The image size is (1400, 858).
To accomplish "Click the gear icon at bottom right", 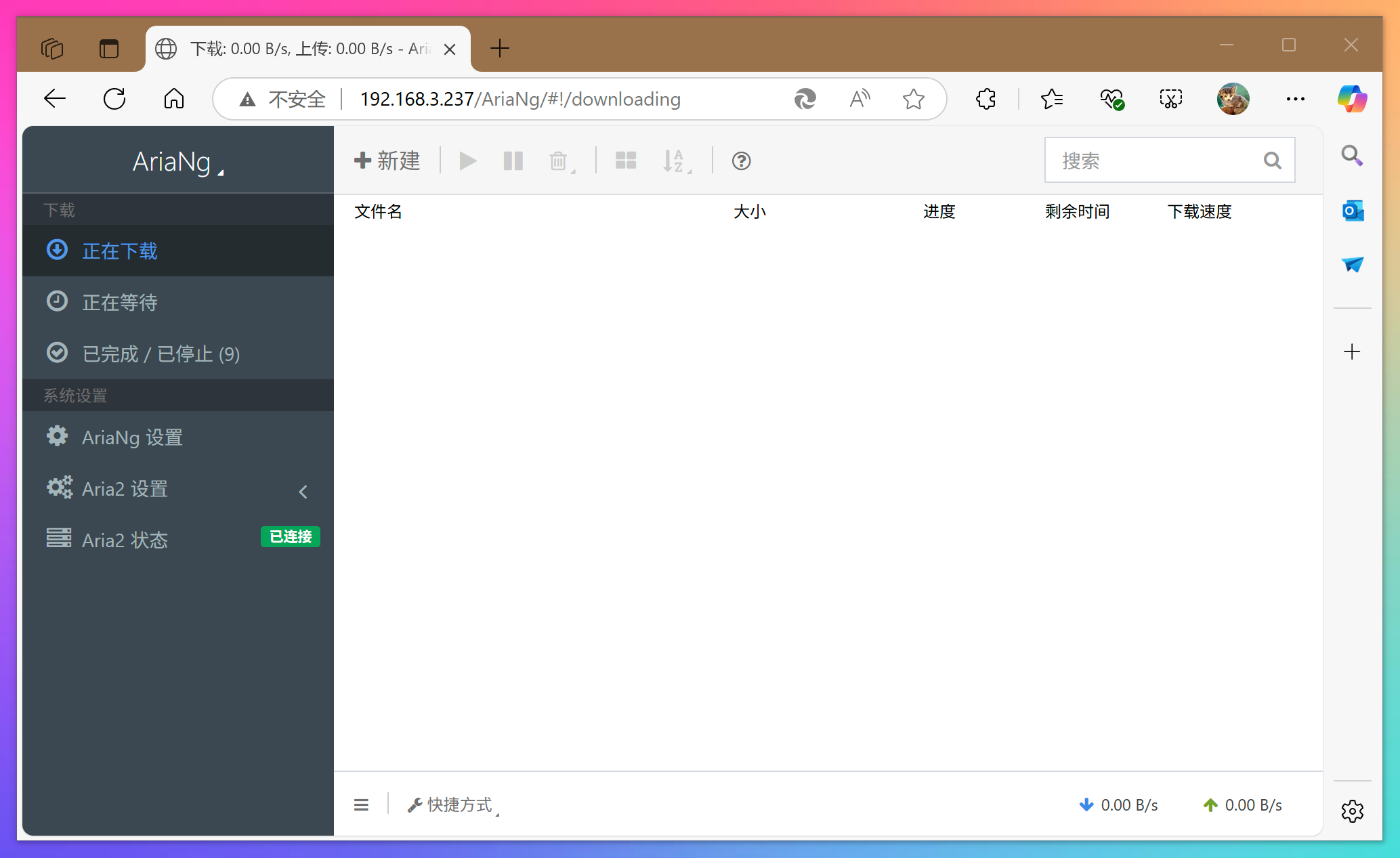I will click(1352, 811).
